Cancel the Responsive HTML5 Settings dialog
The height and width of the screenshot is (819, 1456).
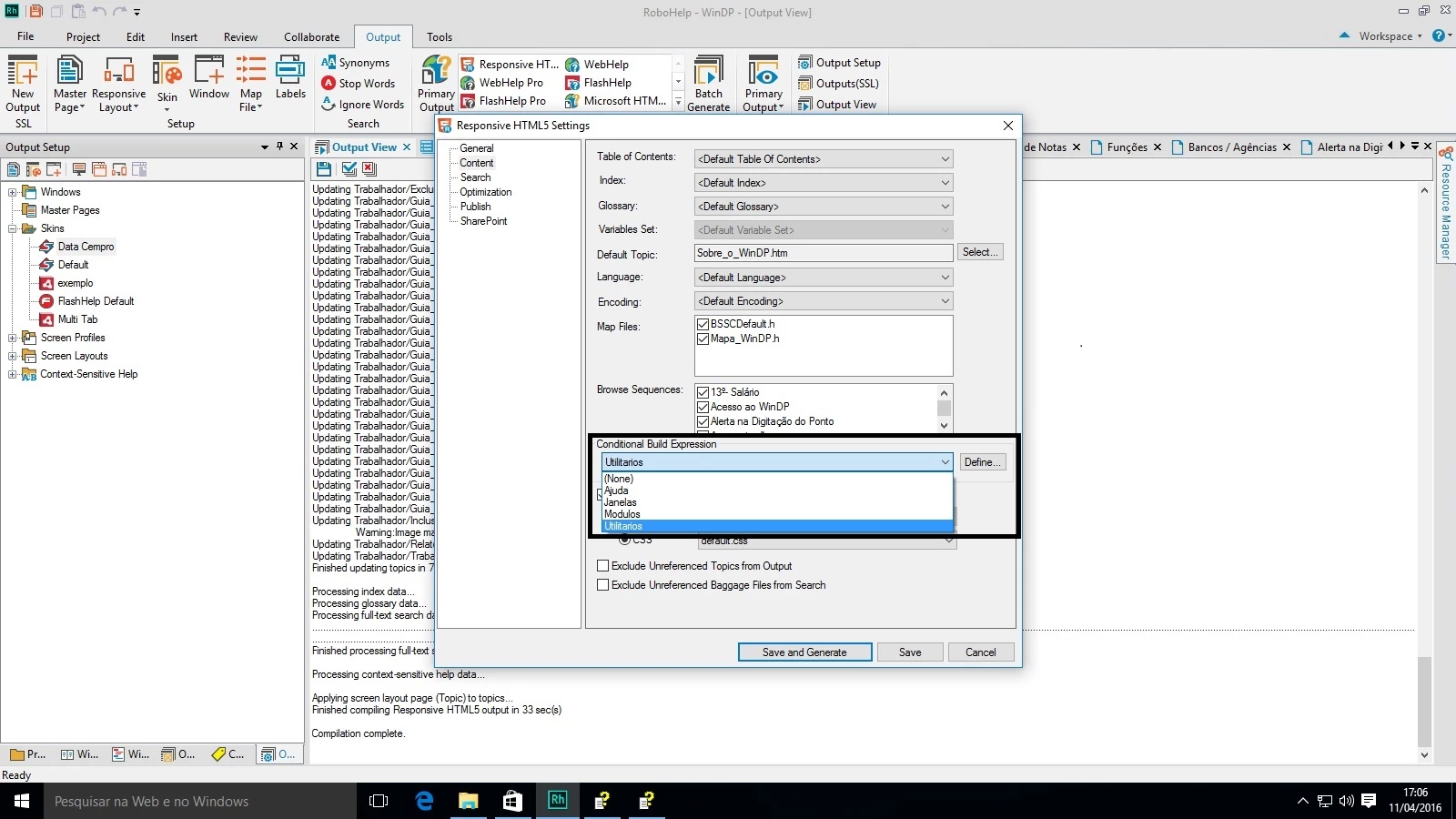coord(981,652)
